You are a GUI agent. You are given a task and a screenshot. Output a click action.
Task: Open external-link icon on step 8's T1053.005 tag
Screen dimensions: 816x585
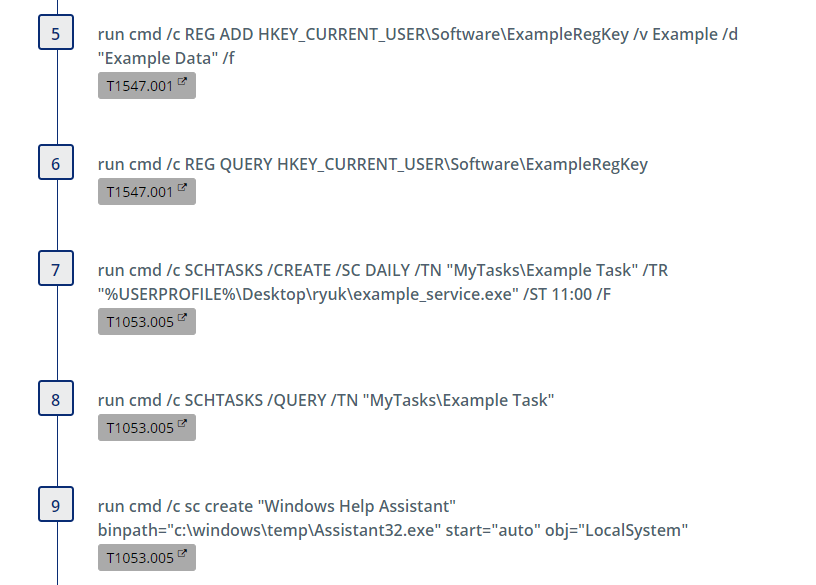182,424
